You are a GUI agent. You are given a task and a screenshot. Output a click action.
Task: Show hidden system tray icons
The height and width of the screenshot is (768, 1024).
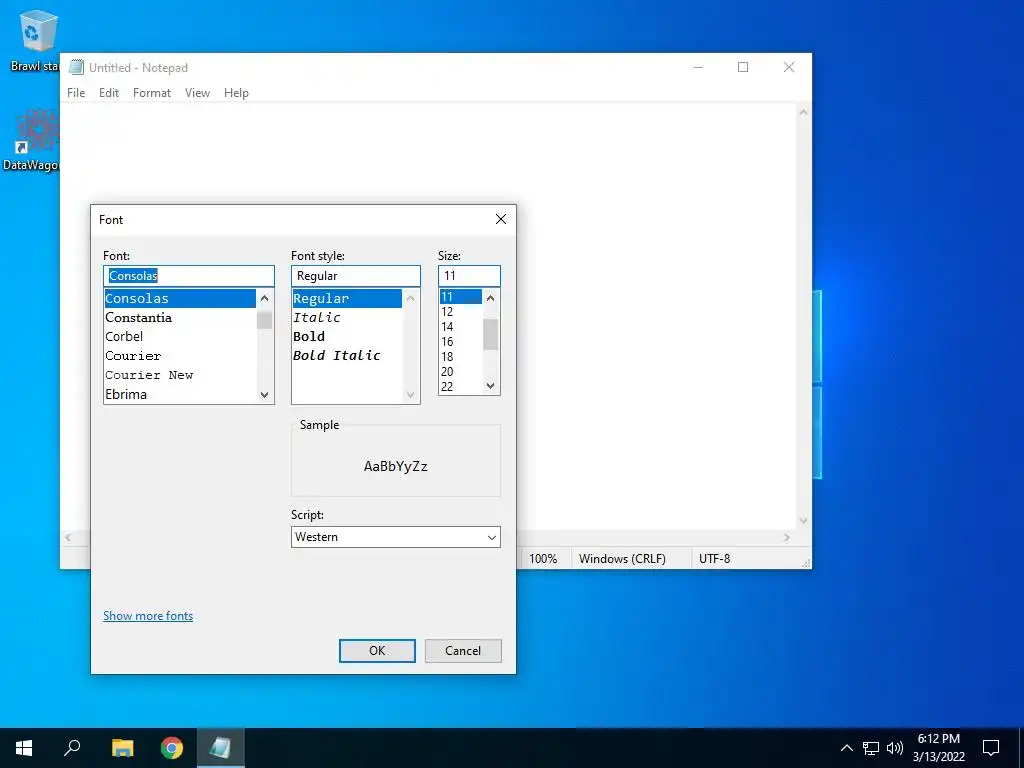coord(846,748)
